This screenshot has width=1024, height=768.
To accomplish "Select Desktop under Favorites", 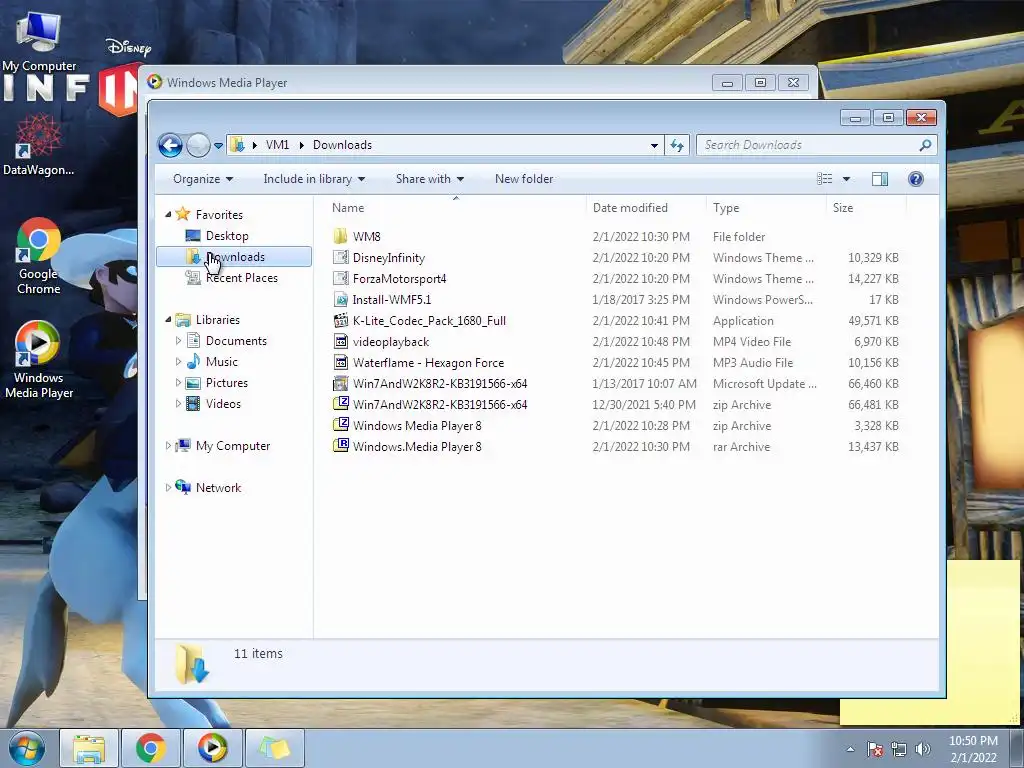I will (x=227, y=236).
